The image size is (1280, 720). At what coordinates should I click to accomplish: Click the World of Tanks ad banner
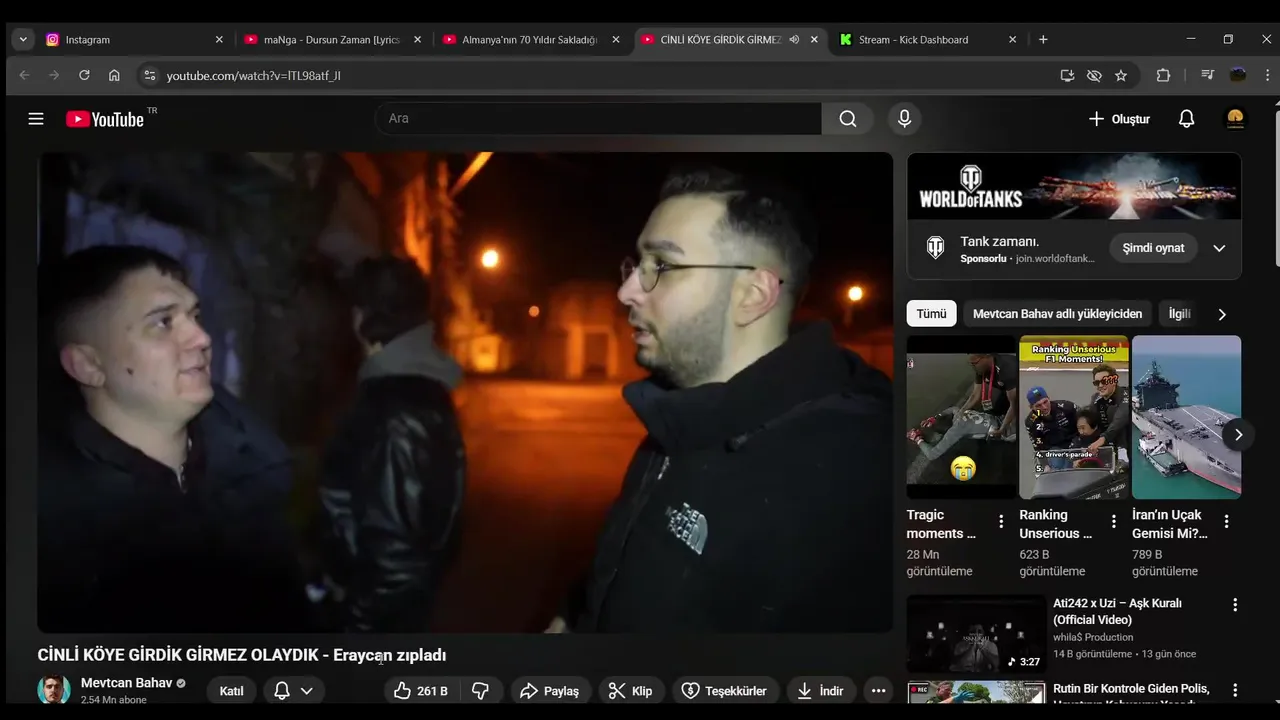1074,186
